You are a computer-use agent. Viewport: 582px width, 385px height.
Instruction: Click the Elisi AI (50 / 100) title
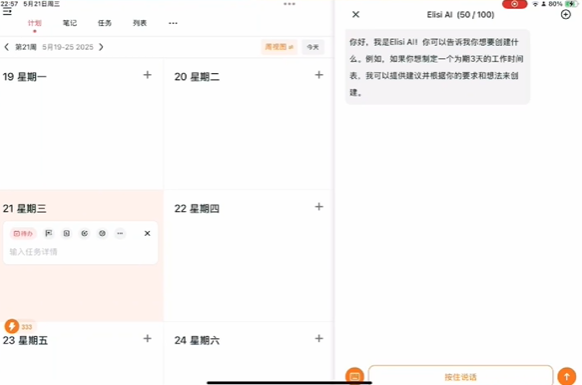(461, 15)
